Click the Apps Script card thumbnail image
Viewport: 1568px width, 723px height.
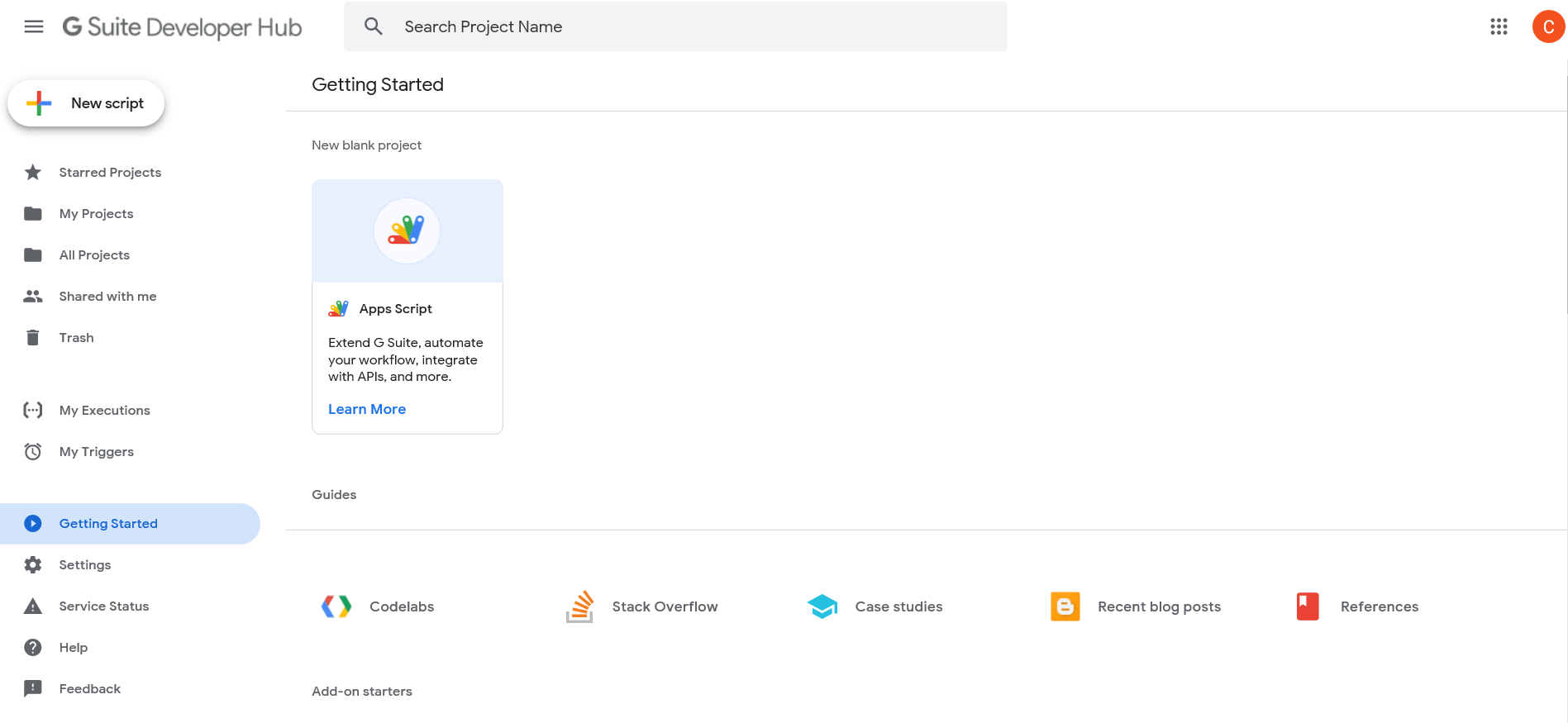(x=407, y=231)
